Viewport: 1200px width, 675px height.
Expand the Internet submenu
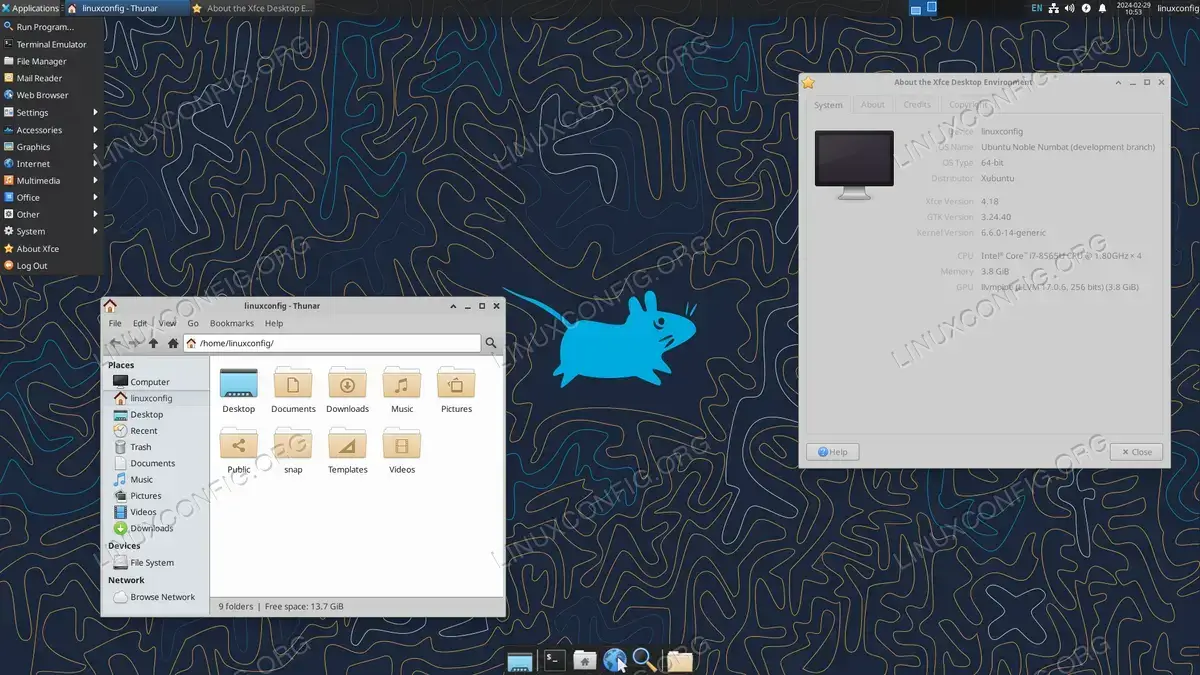click(51, 164)
